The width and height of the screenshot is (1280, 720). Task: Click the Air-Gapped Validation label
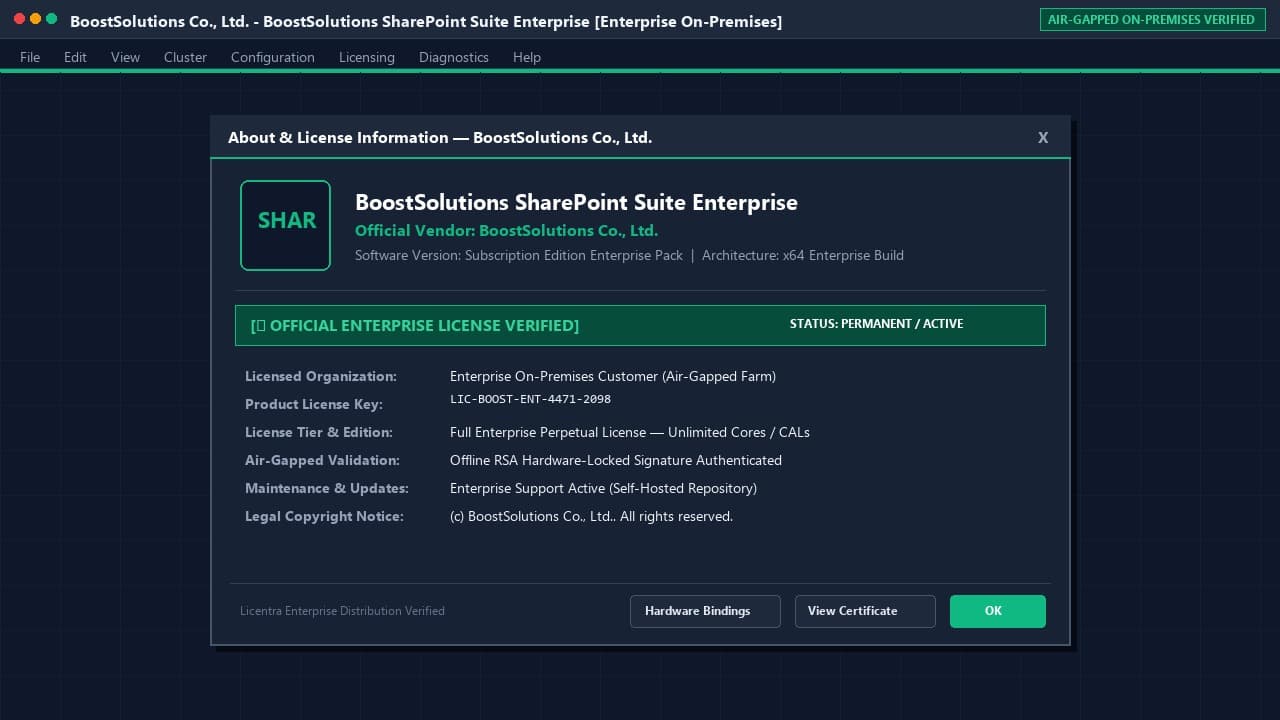(x=322, y=460)
